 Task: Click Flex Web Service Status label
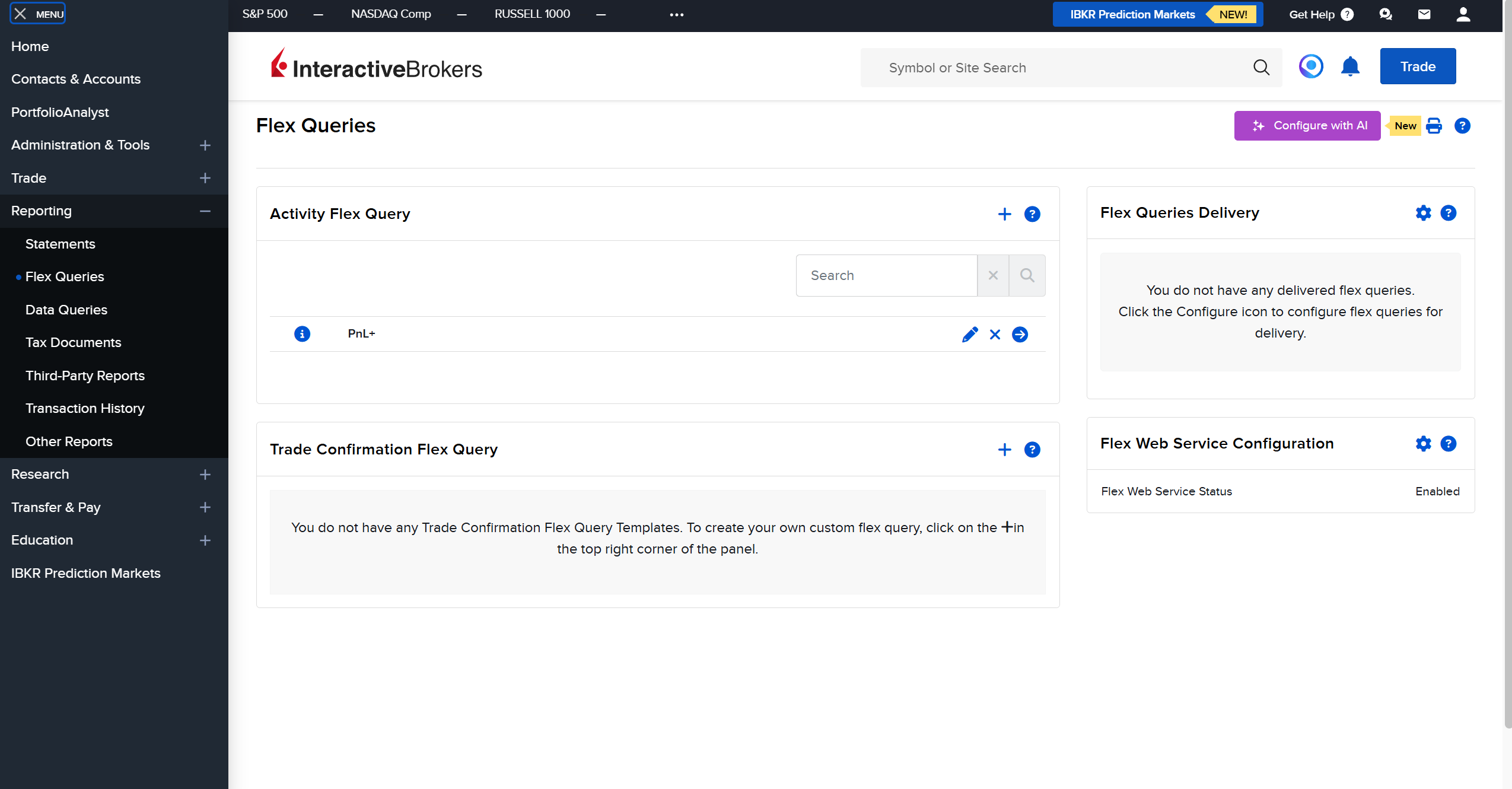pyautogui.click(x=1166, y=491)
